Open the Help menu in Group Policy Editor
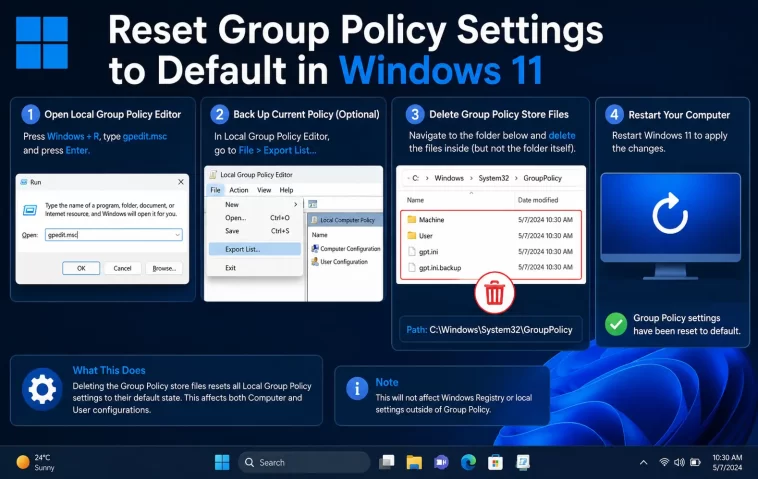Screen dimensions: 758x479 (286, 190)
